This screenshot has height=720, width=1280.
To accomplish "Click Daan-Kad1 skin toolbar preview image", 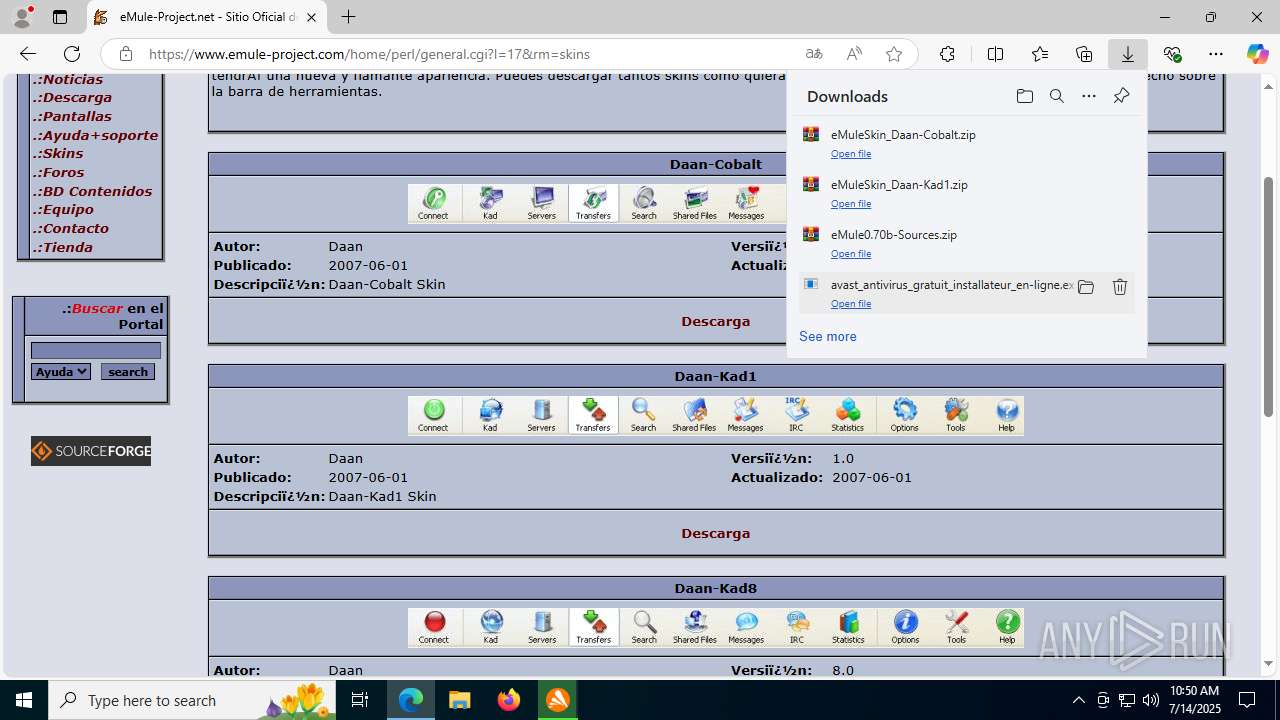I will coord(716,415).
